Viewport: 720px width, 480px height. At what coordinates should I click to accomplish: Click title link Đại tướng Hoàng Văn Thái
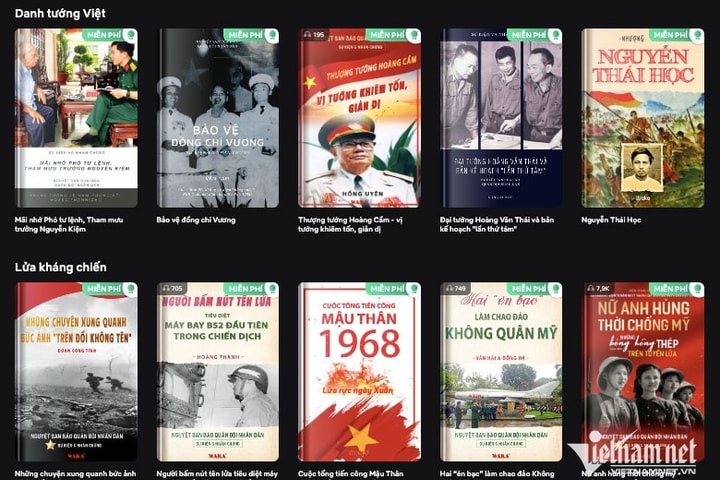point(497,224)
